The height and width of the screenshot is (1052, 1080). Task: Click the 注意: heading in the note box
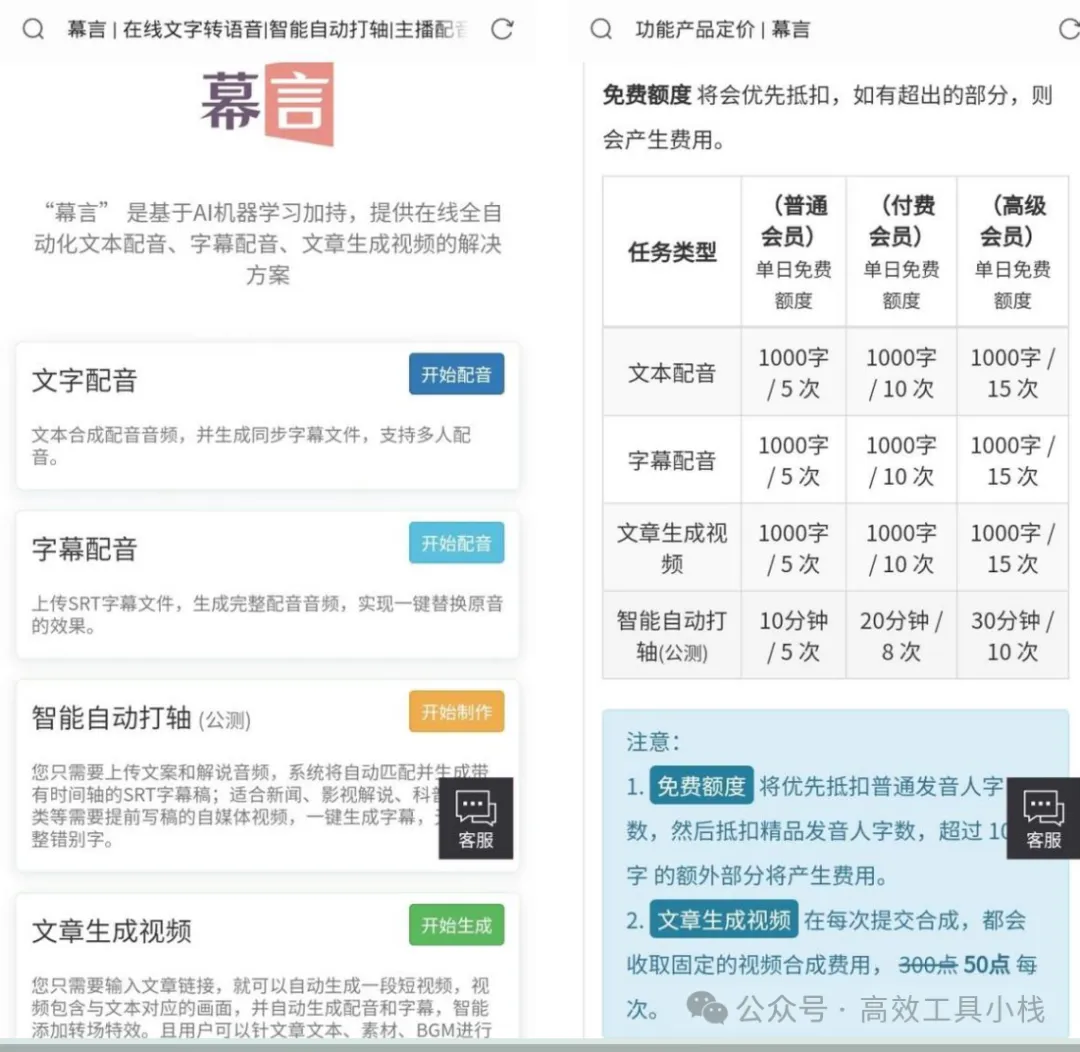coord(653,742)
